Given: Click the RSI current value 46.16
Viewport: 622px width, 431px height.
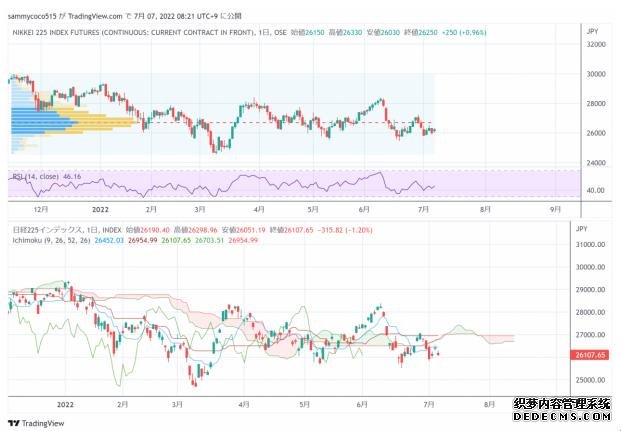Looking at the screenshot, I should 72,176.
